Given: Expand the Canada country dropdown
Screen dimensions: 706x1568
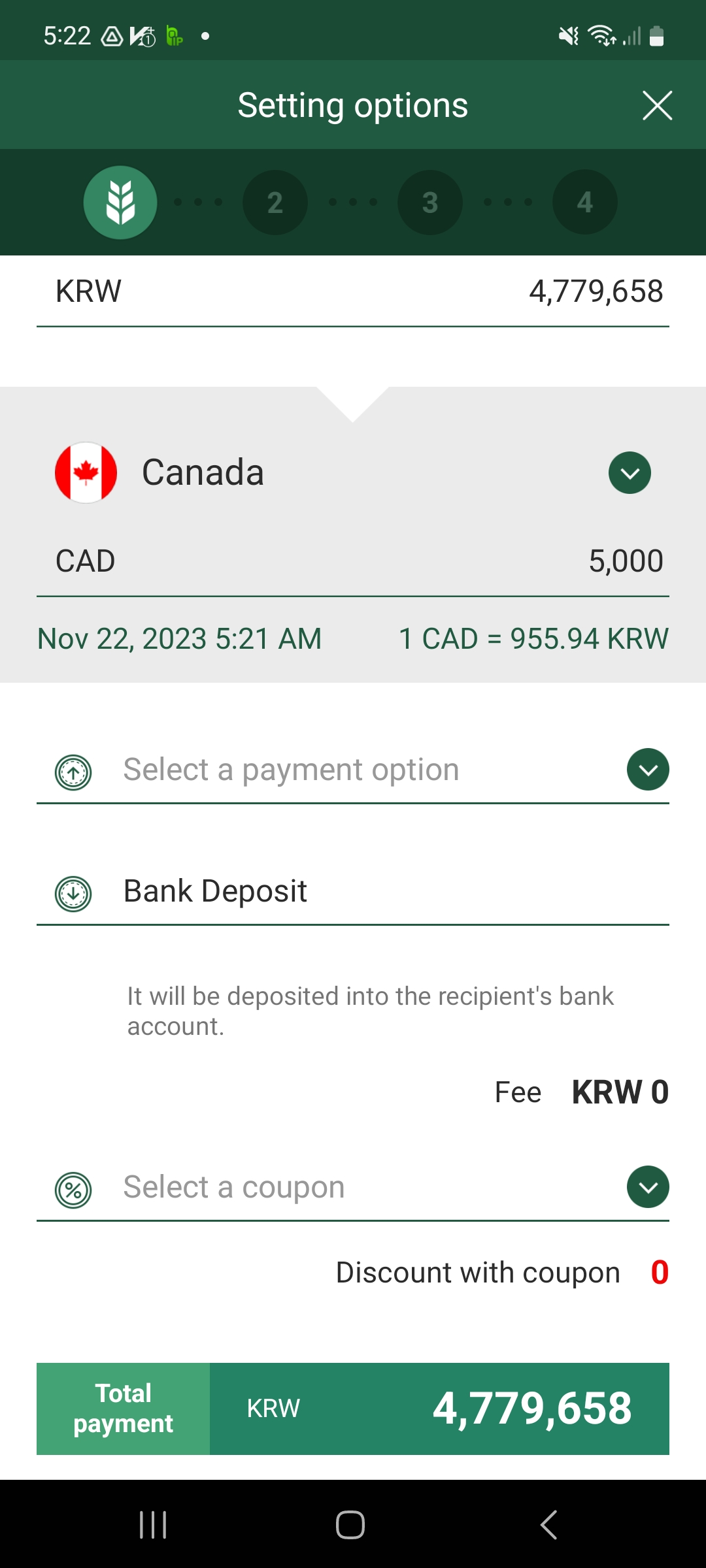Looking at the screenshot, I should 630,472.
